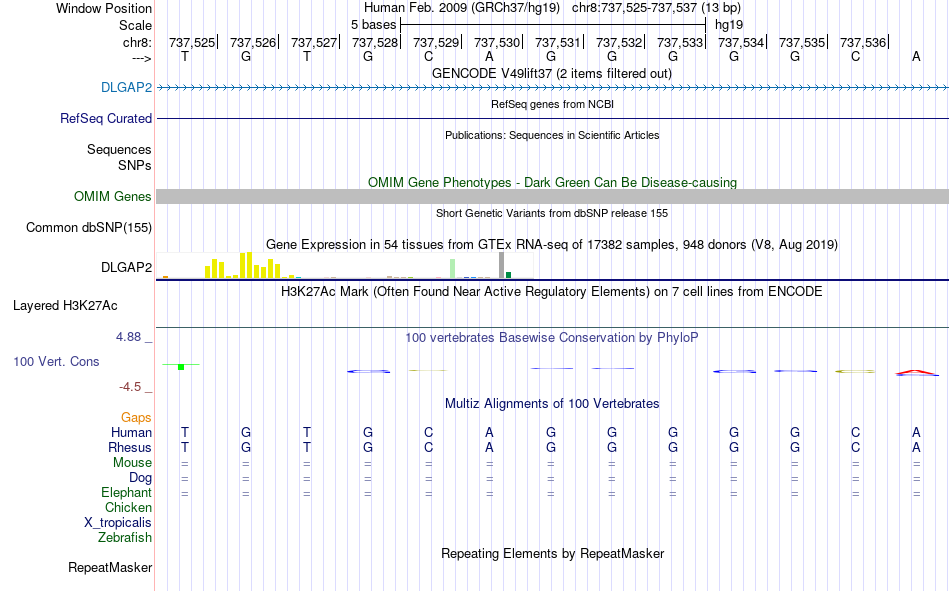Select the Elephant species label
The height and width of the screenshot is (591, 950).
click(126, 492)
